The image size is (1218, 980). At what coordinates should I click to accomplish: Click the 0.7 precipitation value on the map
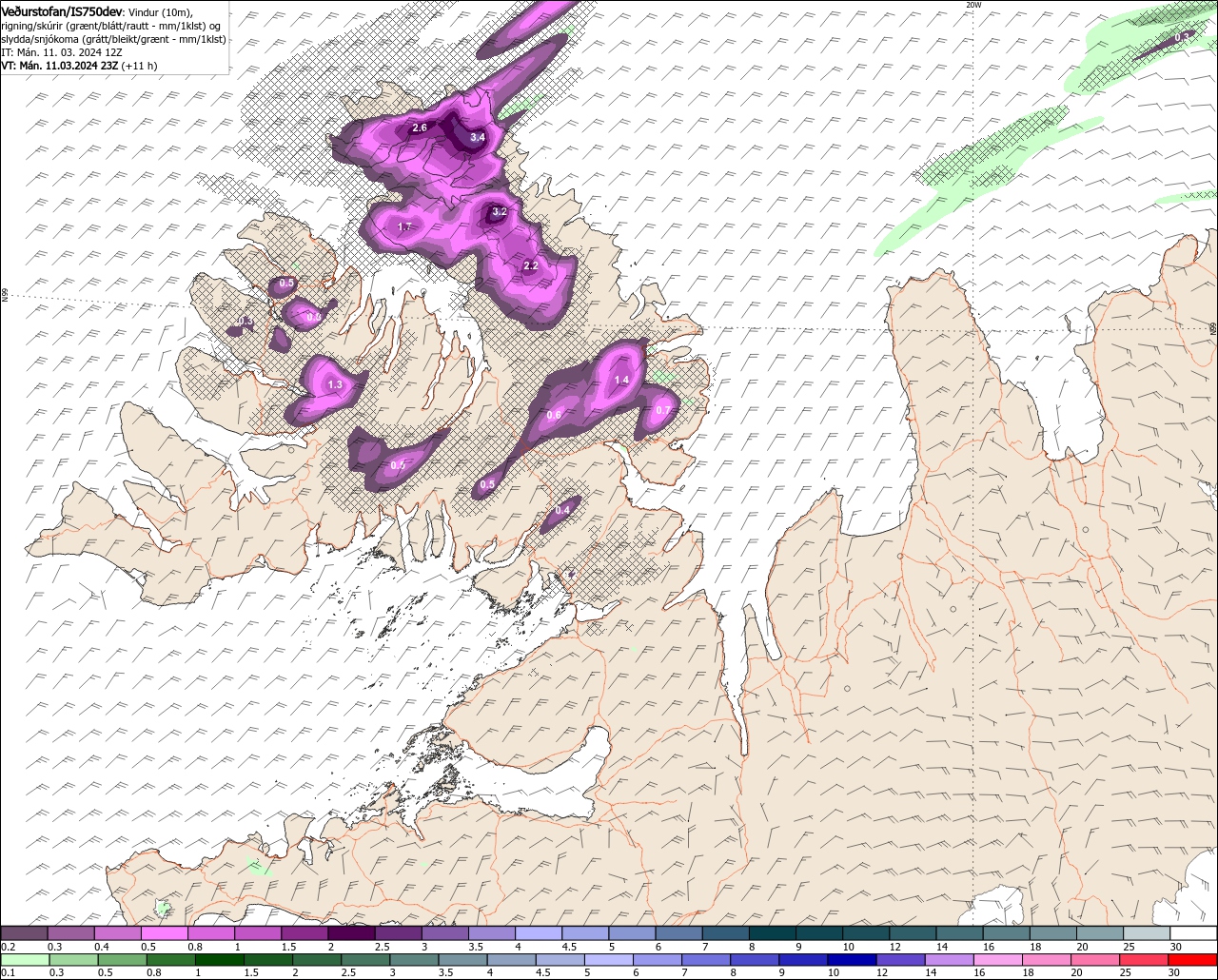tap(663, 410)
